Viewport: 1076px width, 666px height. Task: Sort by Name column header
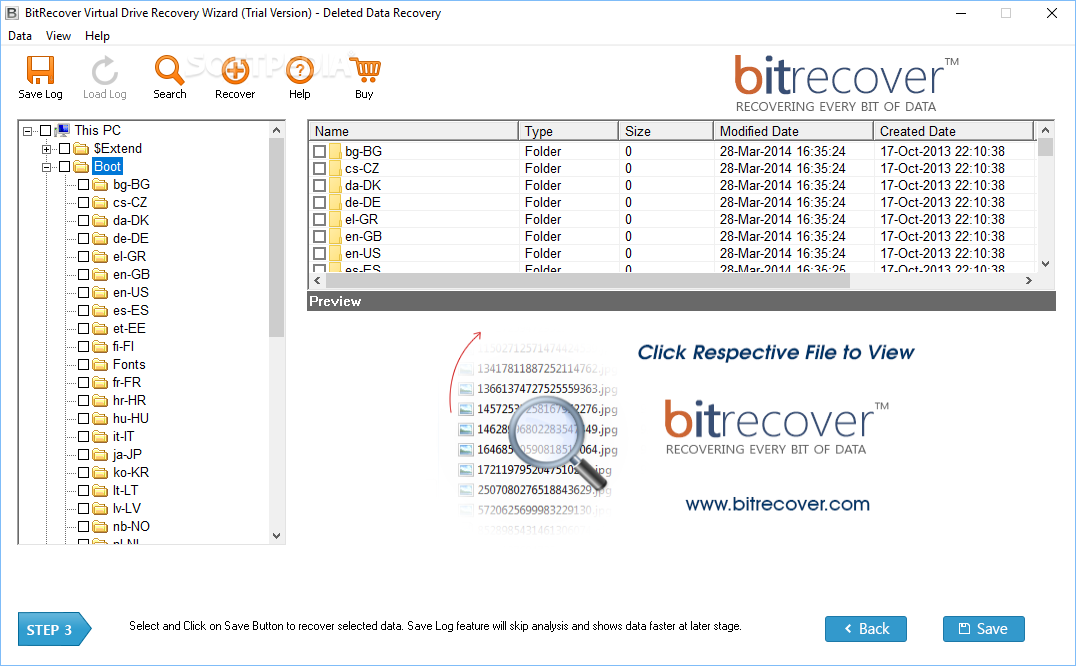click(414, 131)
